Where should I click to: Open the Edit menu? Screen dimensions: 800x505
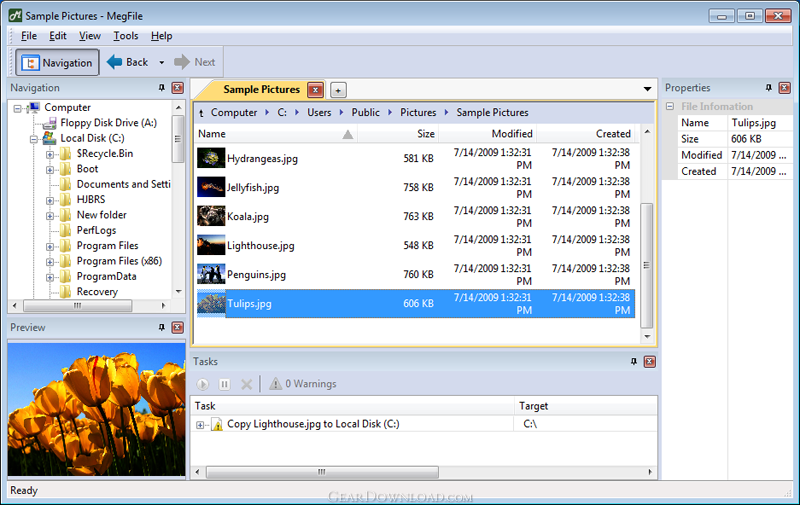[x=58, y=36]
